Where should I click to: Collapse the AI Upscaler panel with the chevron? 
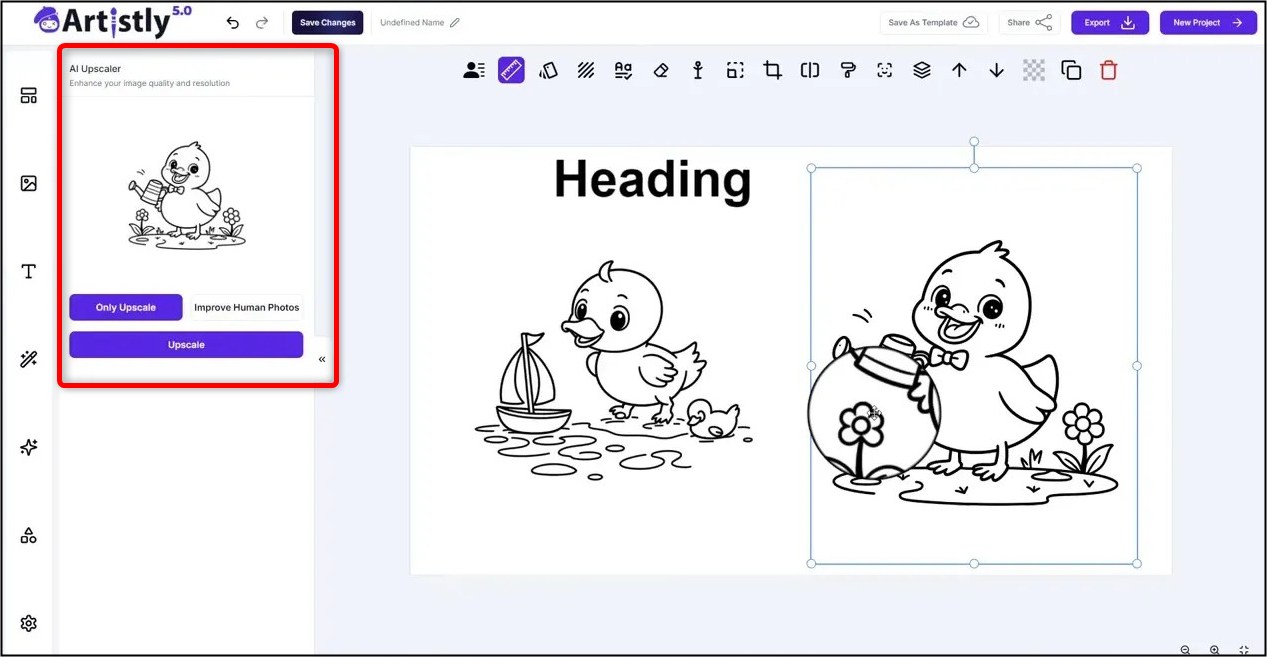click(322, 359)
